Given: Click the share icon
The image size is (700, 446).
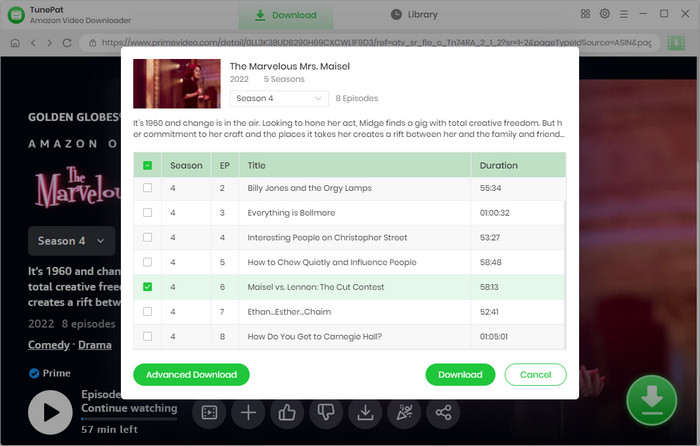Looking at the screenshot, I should [x=443, y=412].
